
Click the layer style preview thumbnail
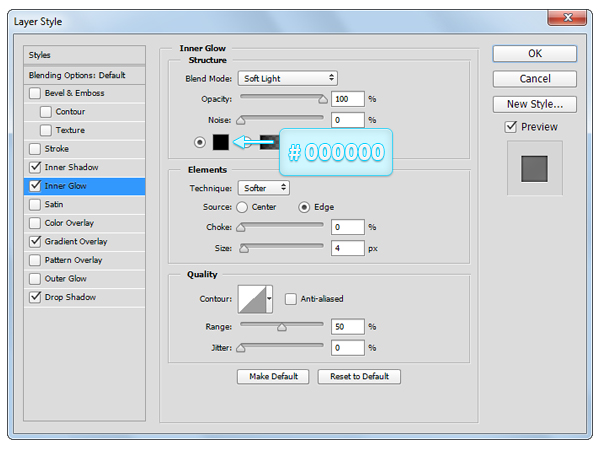tap(535, 167)
